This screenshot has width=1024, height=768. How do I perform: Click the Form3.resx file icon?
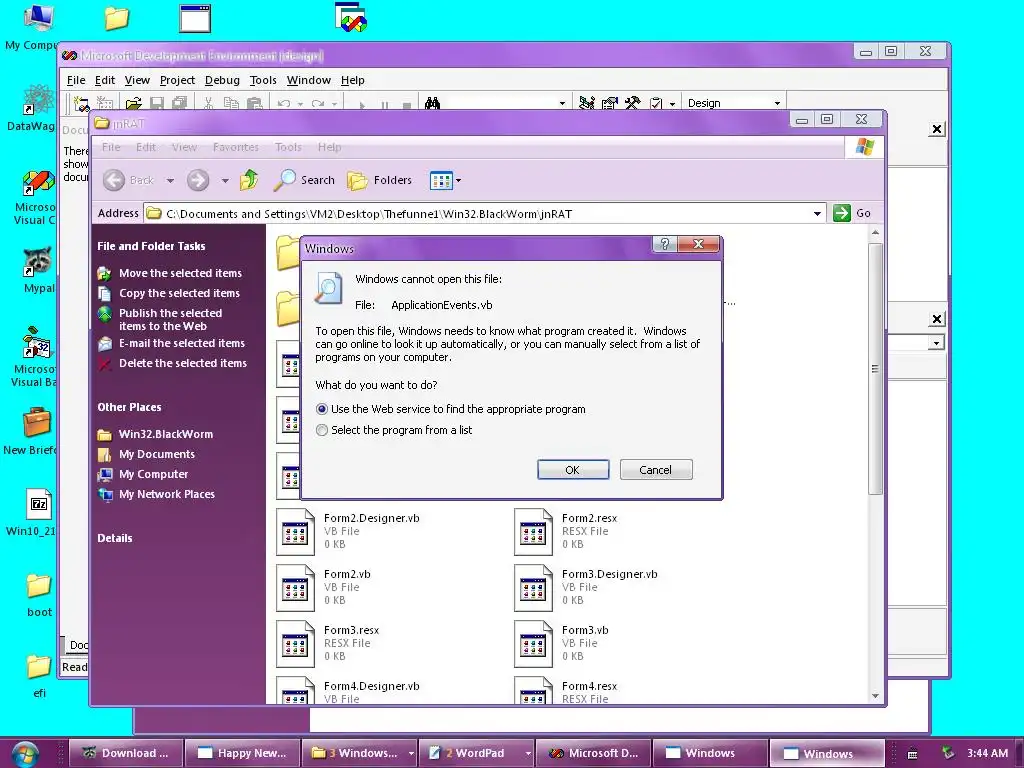295,644
